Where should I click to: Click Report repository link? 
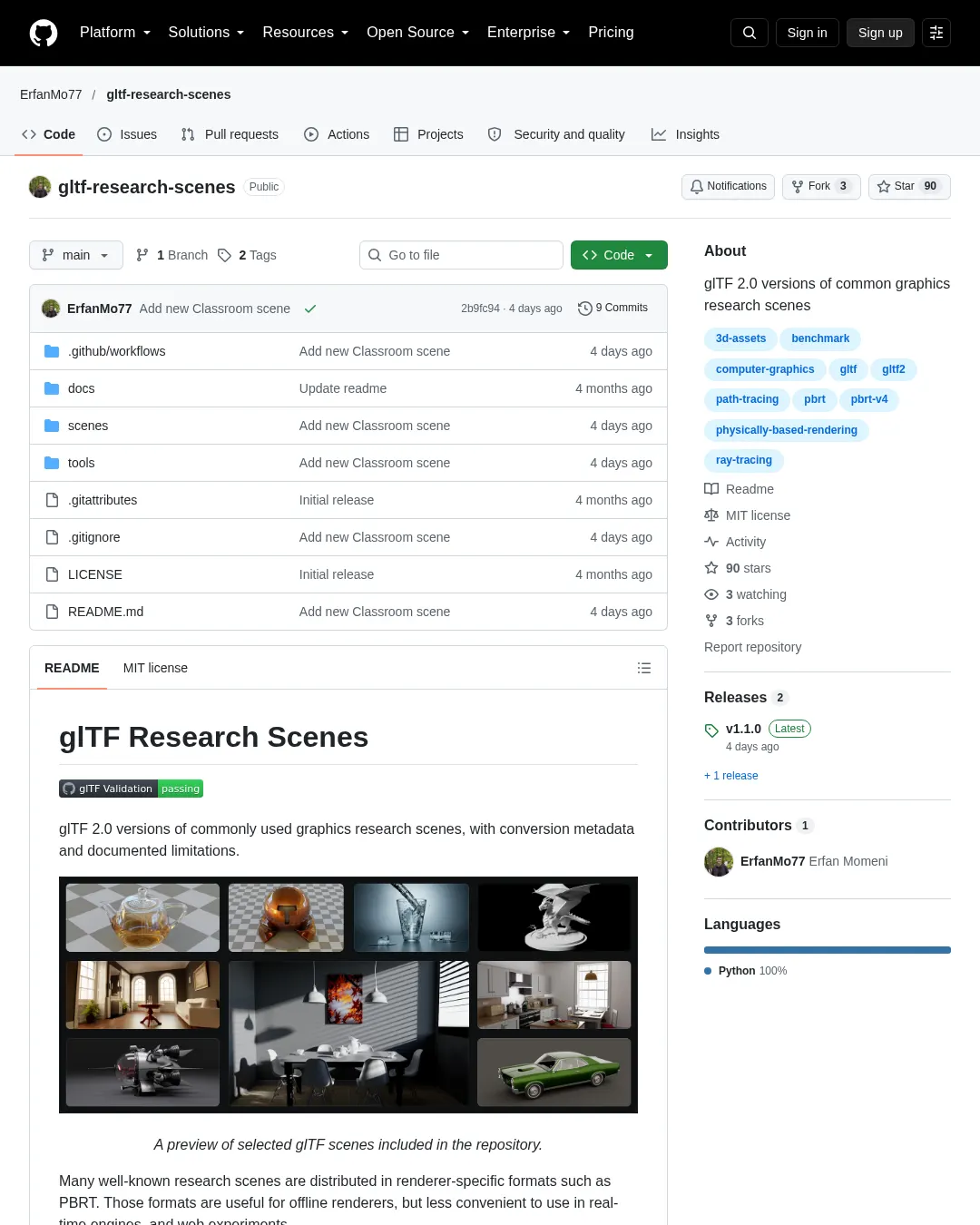pos(752,647)
